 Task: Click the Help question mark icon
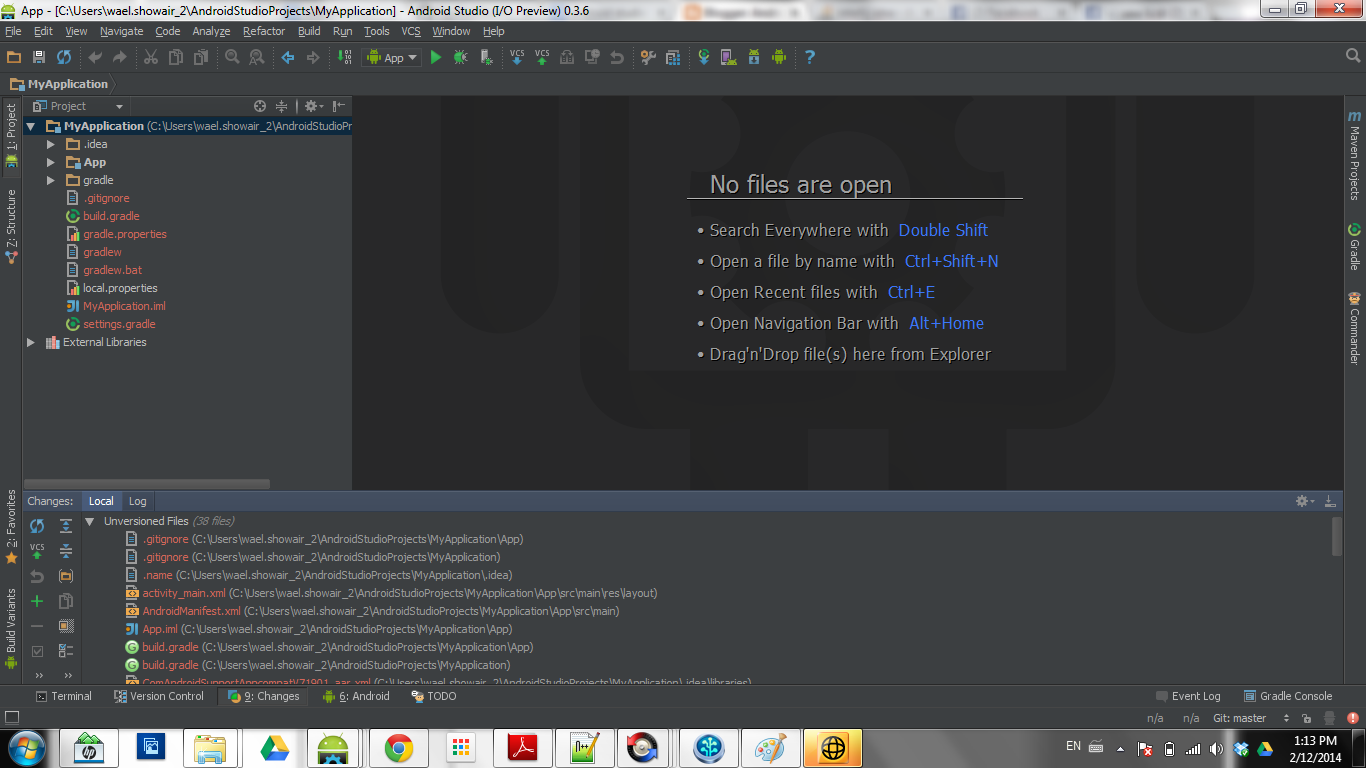click(810, 57)
